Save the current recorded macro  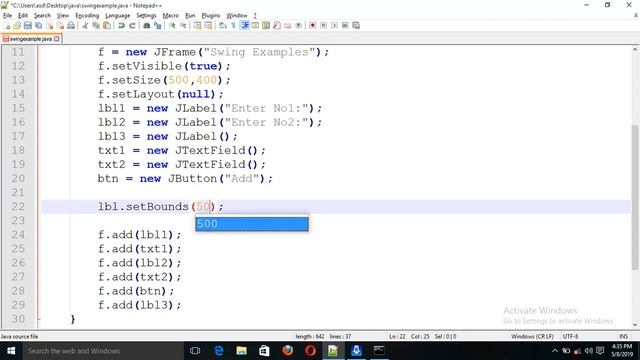356,25
